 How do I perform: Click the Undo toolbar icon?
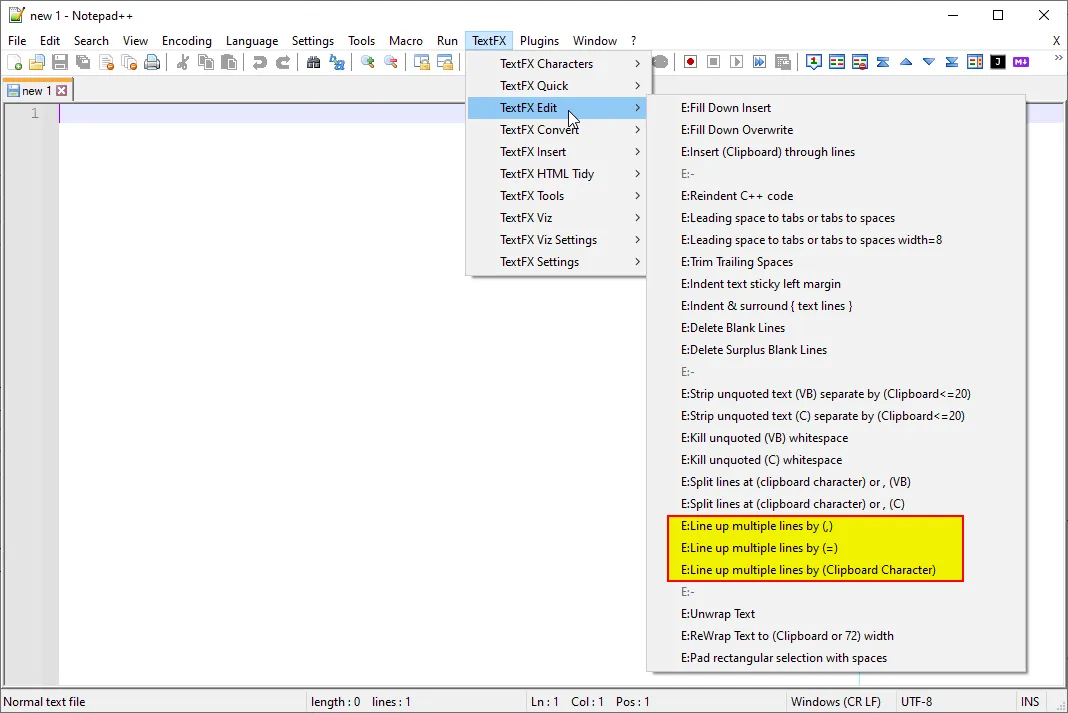point(259,61)
